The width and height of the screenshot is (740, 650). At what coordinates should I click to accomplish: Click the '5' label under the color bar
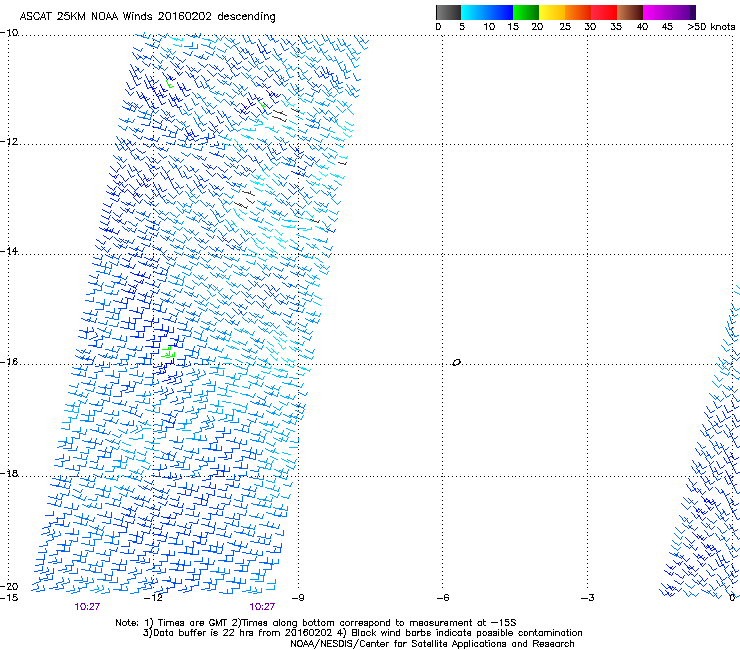pos(462,27)
